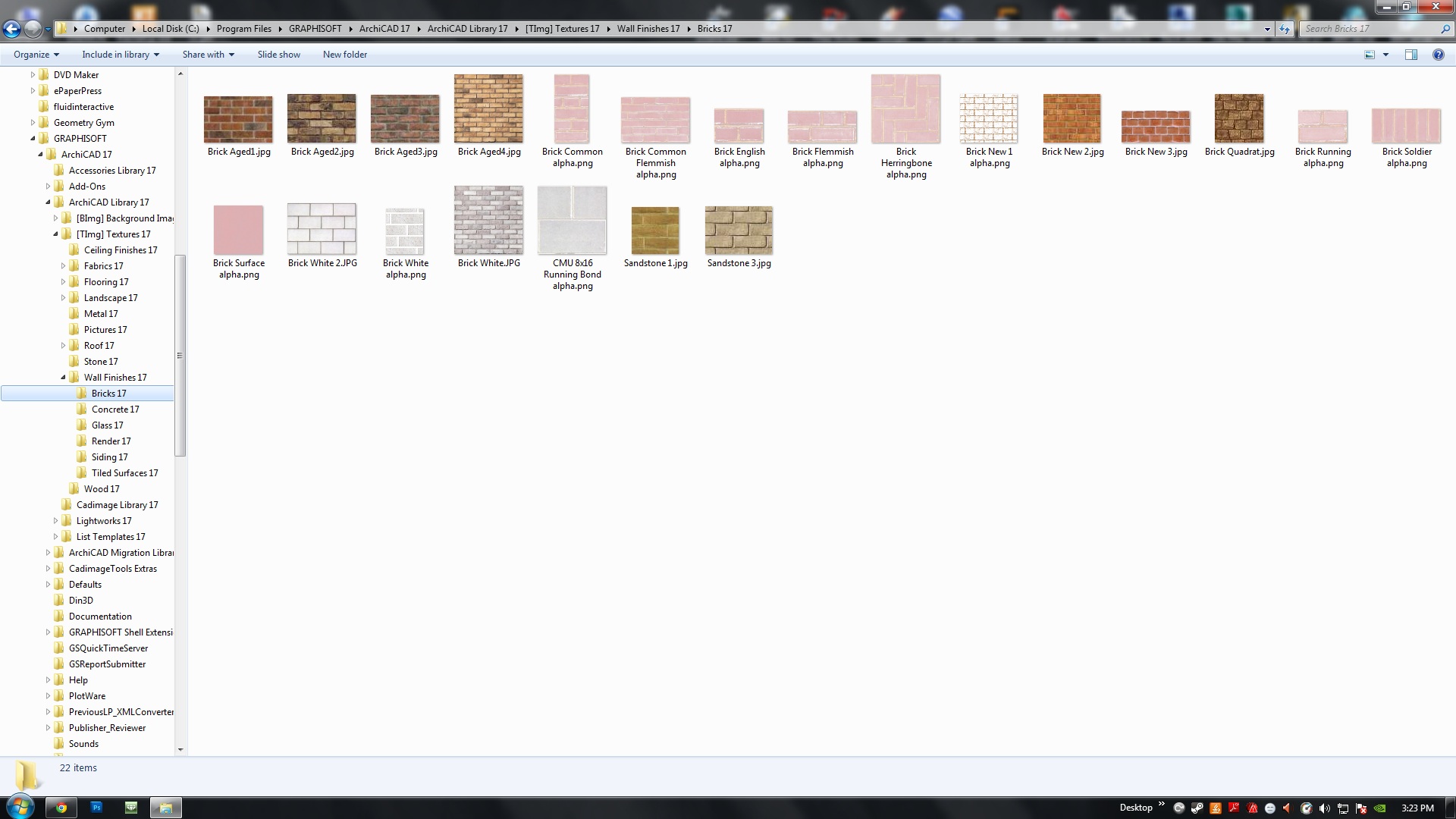Show the preview pane icon
The height and width of the screenshot is (819, 1456).
pos(1411,55)
